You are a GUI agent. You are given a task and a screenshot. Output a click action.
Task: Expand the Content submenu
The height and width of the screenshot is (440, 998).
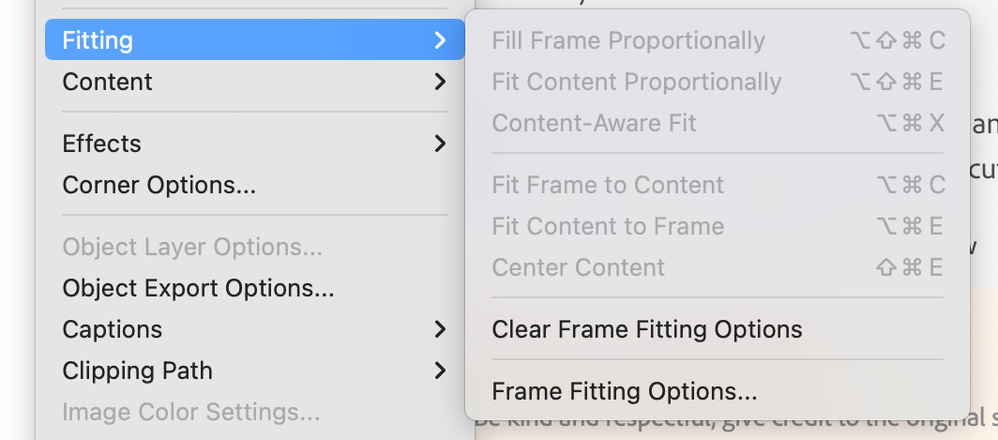click(107, 82)
